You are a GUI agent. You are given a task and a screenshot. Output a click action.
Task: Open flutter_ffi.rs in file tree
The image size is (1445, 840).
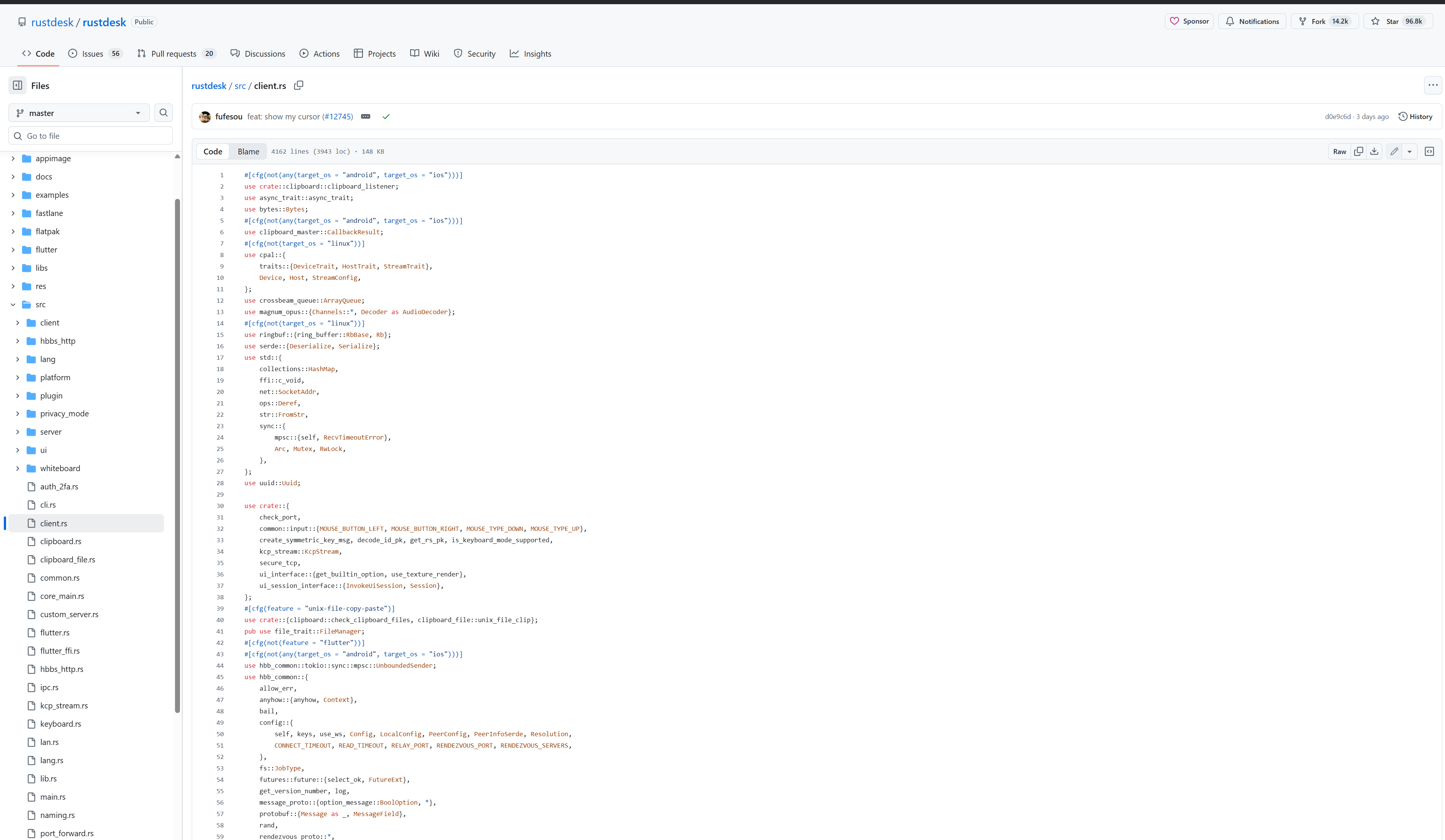coord(60,651)
